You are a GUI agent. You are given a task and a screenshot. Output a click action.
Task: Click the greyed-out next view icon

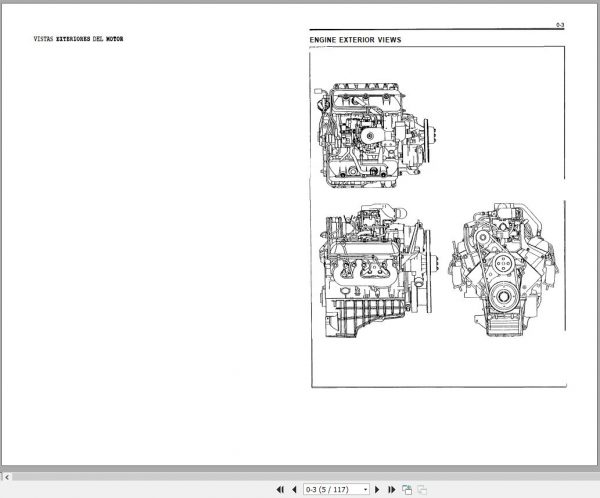422,489
